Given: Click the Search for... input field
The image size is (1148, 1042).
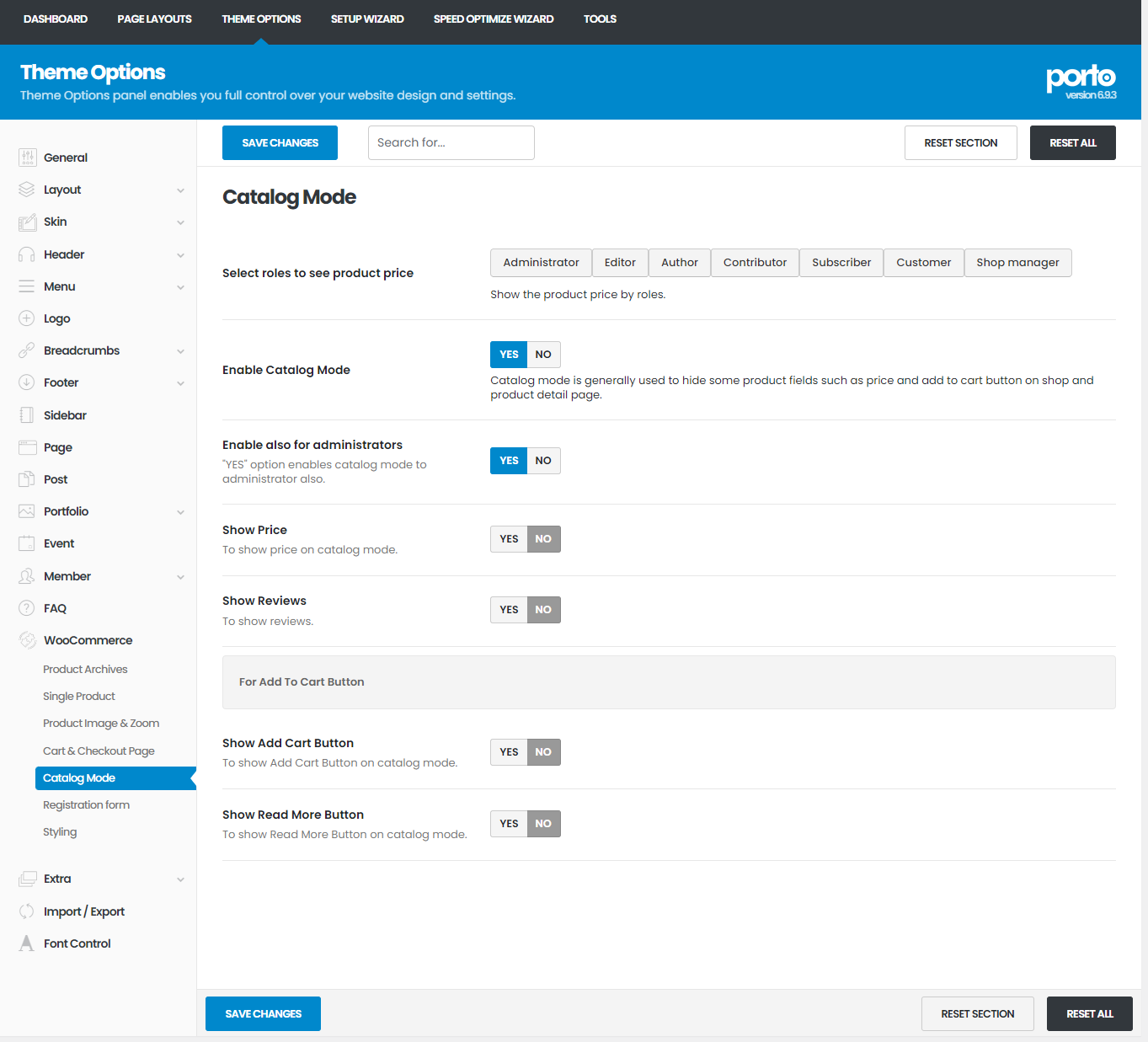Looking at the screenshot, I should [x=451, y=143].
